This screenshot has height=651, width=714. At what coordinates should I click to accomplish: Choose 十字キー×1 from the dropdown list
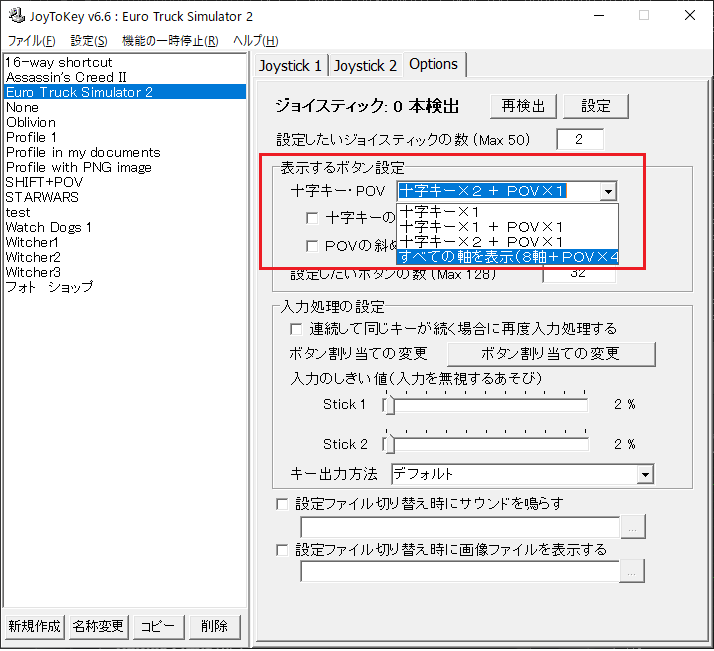[507, 212]
